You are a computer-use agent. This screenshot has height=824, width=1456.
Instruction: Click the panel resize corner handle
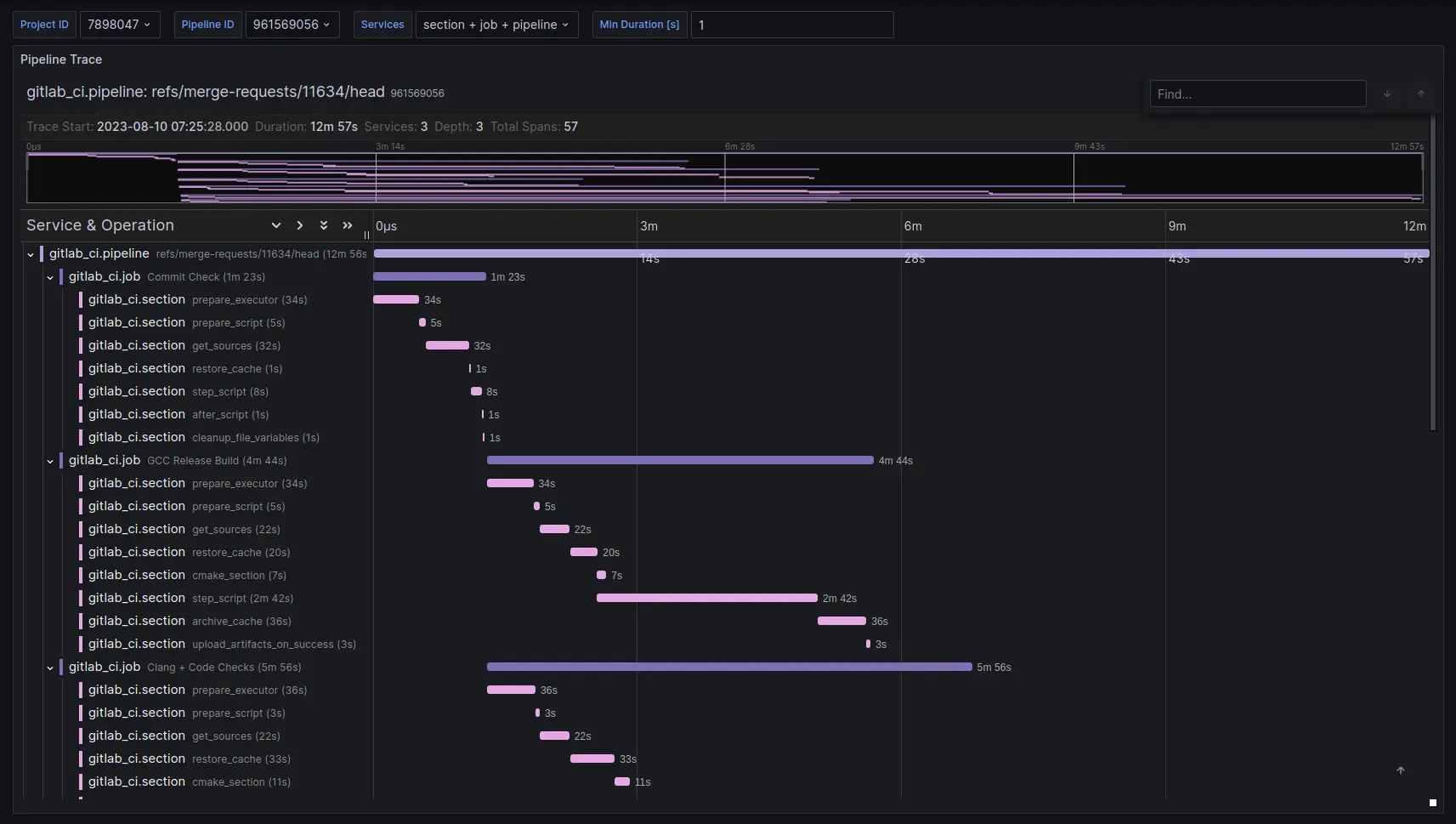[1433, 803]
